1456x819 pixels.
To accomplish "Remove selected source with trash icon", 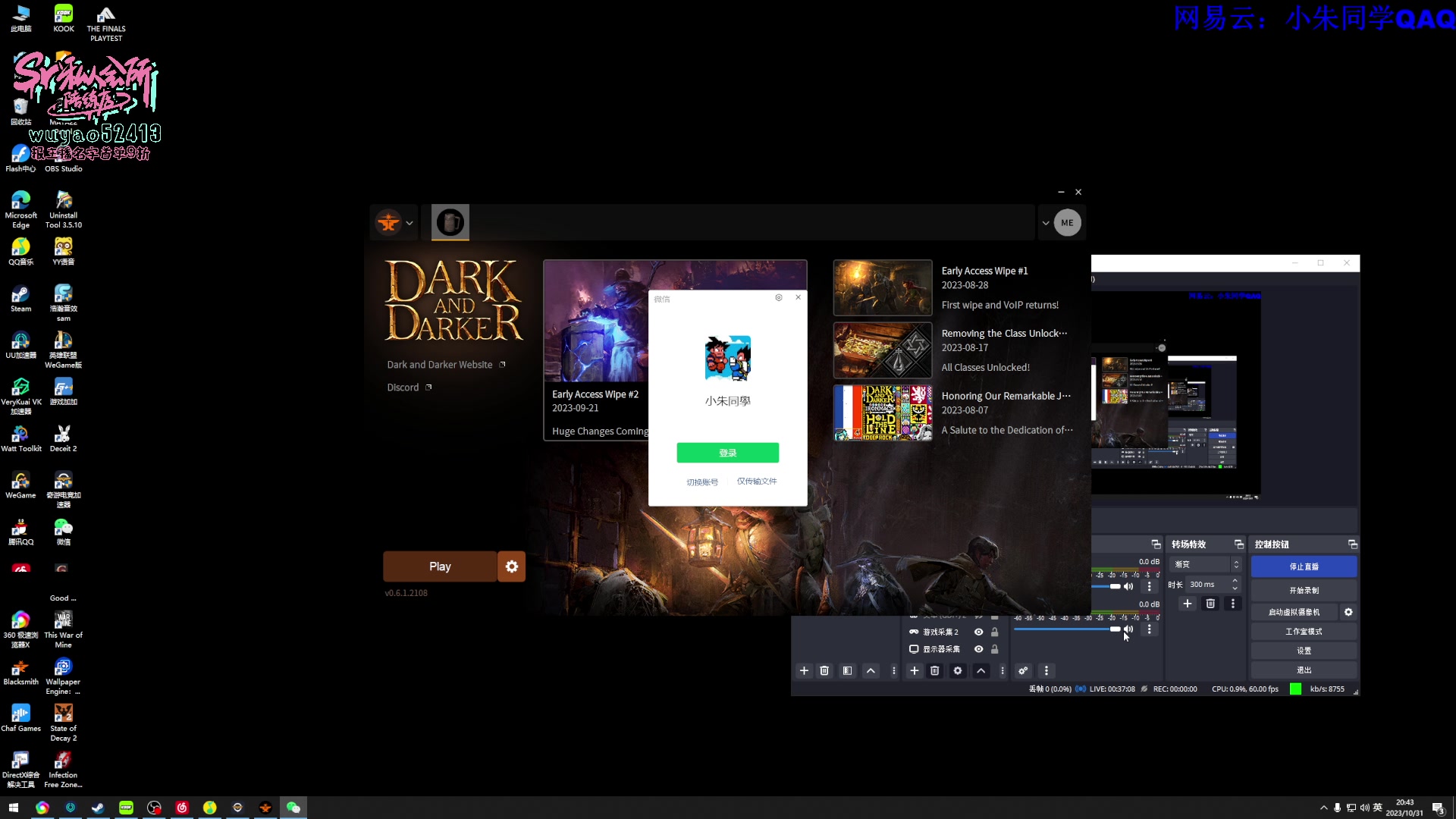I will [x=934, y=671].
